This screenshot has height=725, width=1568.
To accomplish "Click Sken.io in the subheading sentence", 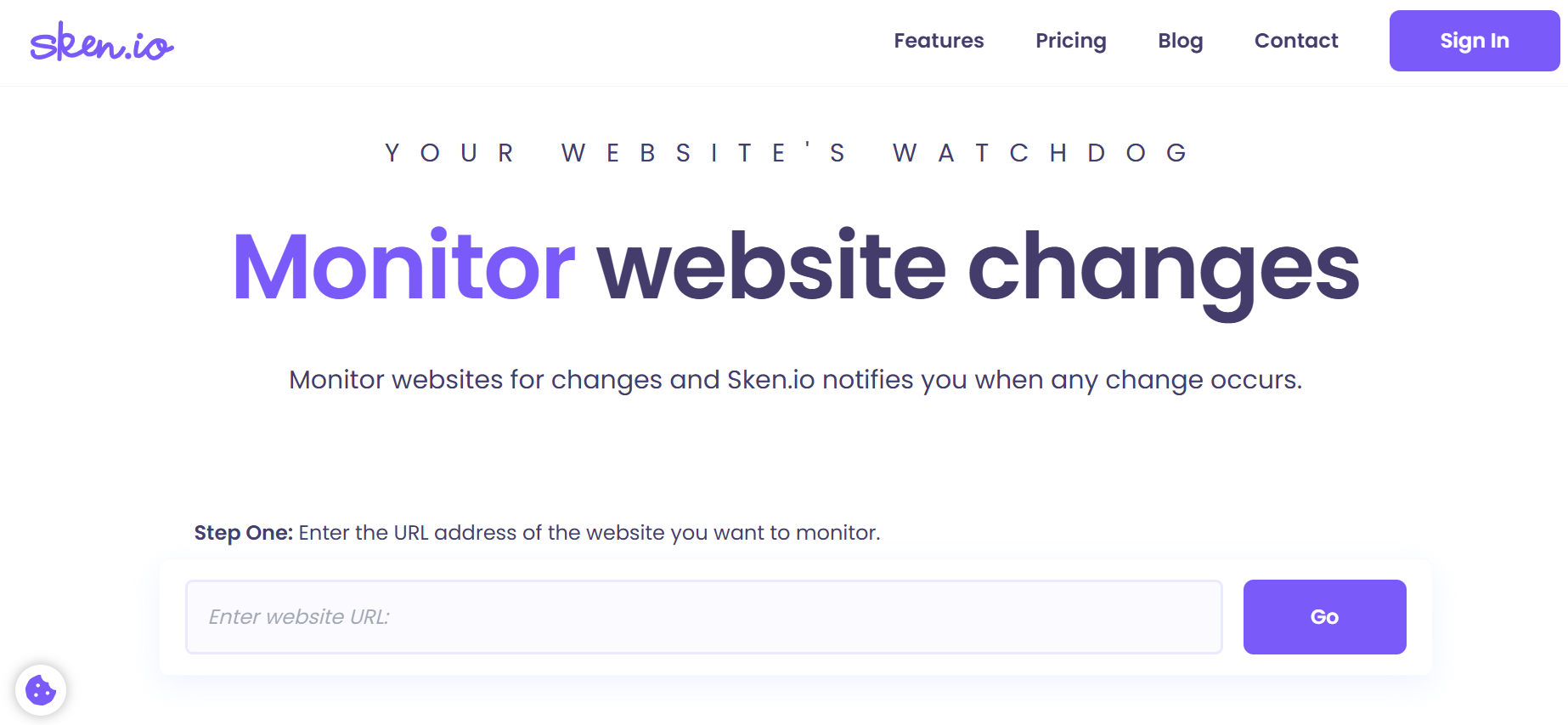I will tap(770, 379).
